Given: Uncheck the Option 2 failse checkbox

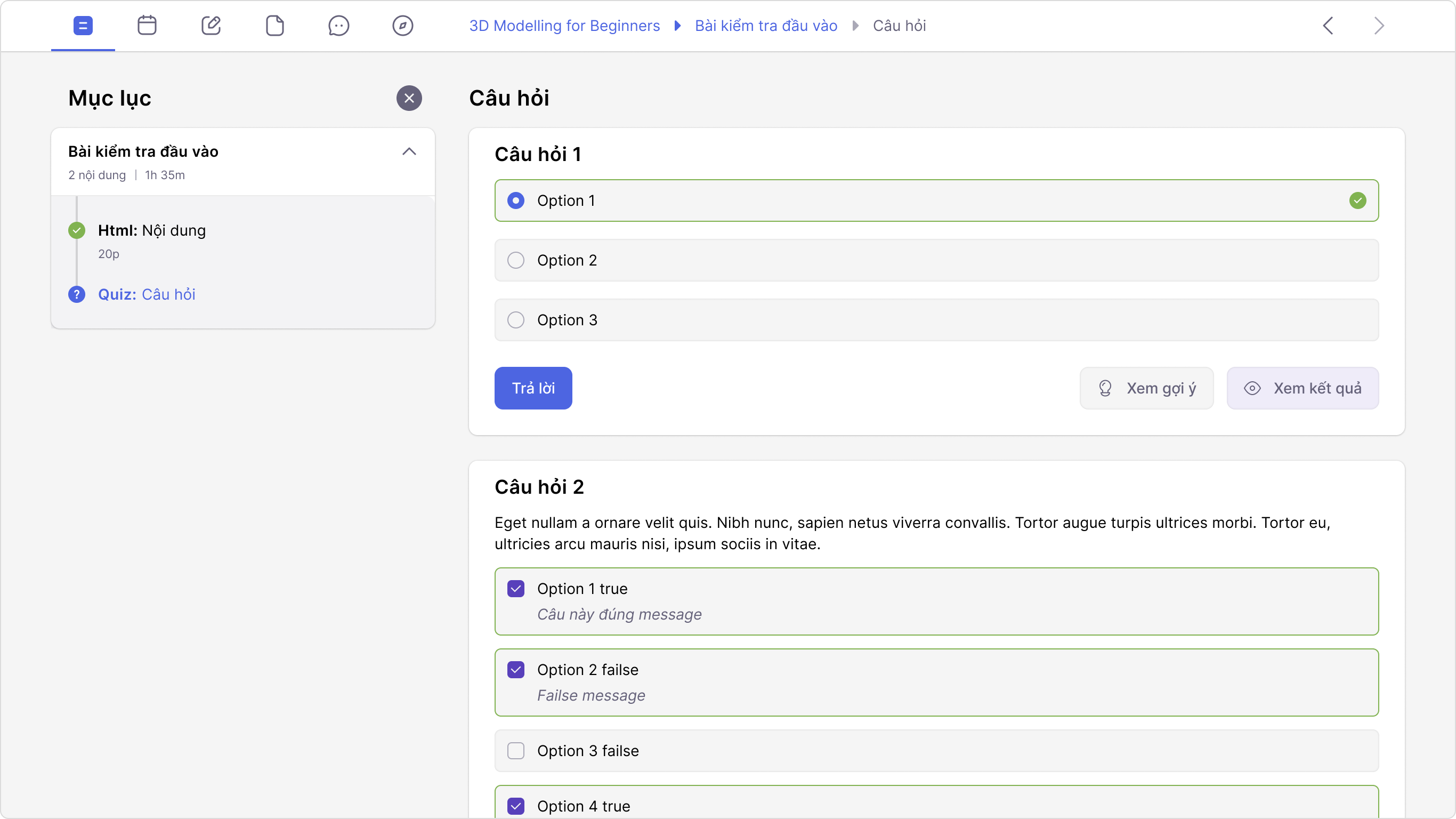Looking at the screenshot, I should tap(515, 670).
